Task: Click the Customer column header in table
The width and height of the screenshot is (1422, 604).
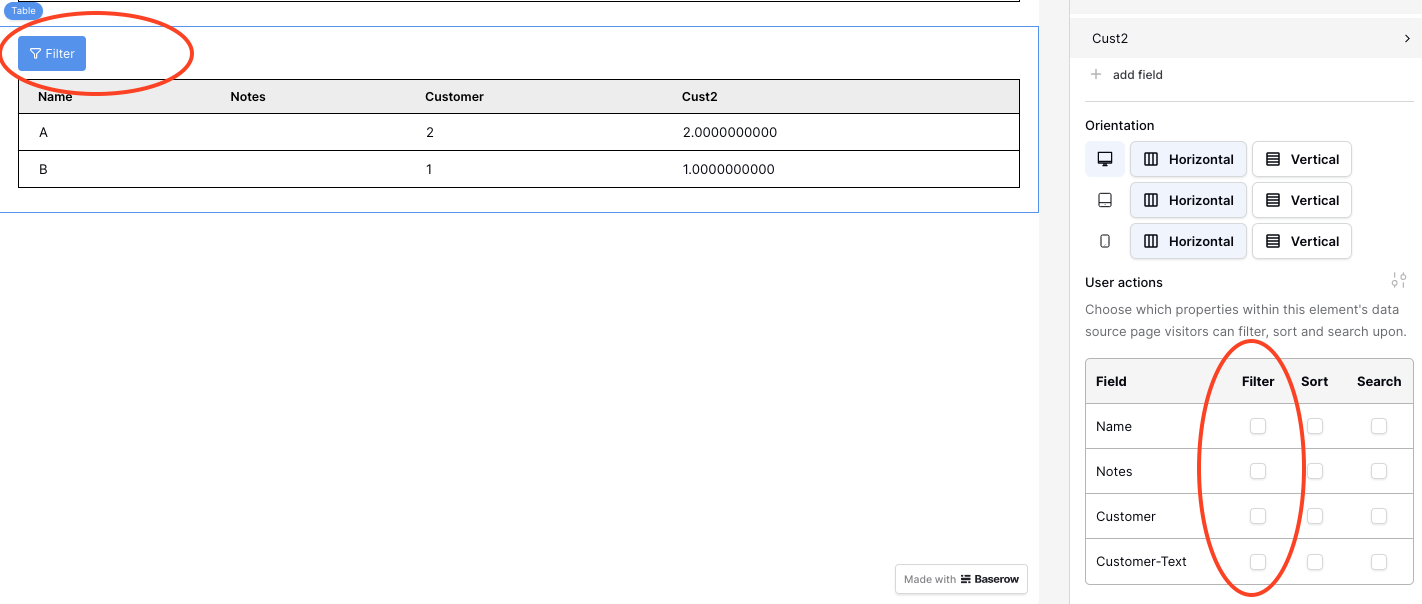Action: pos(454,97)
